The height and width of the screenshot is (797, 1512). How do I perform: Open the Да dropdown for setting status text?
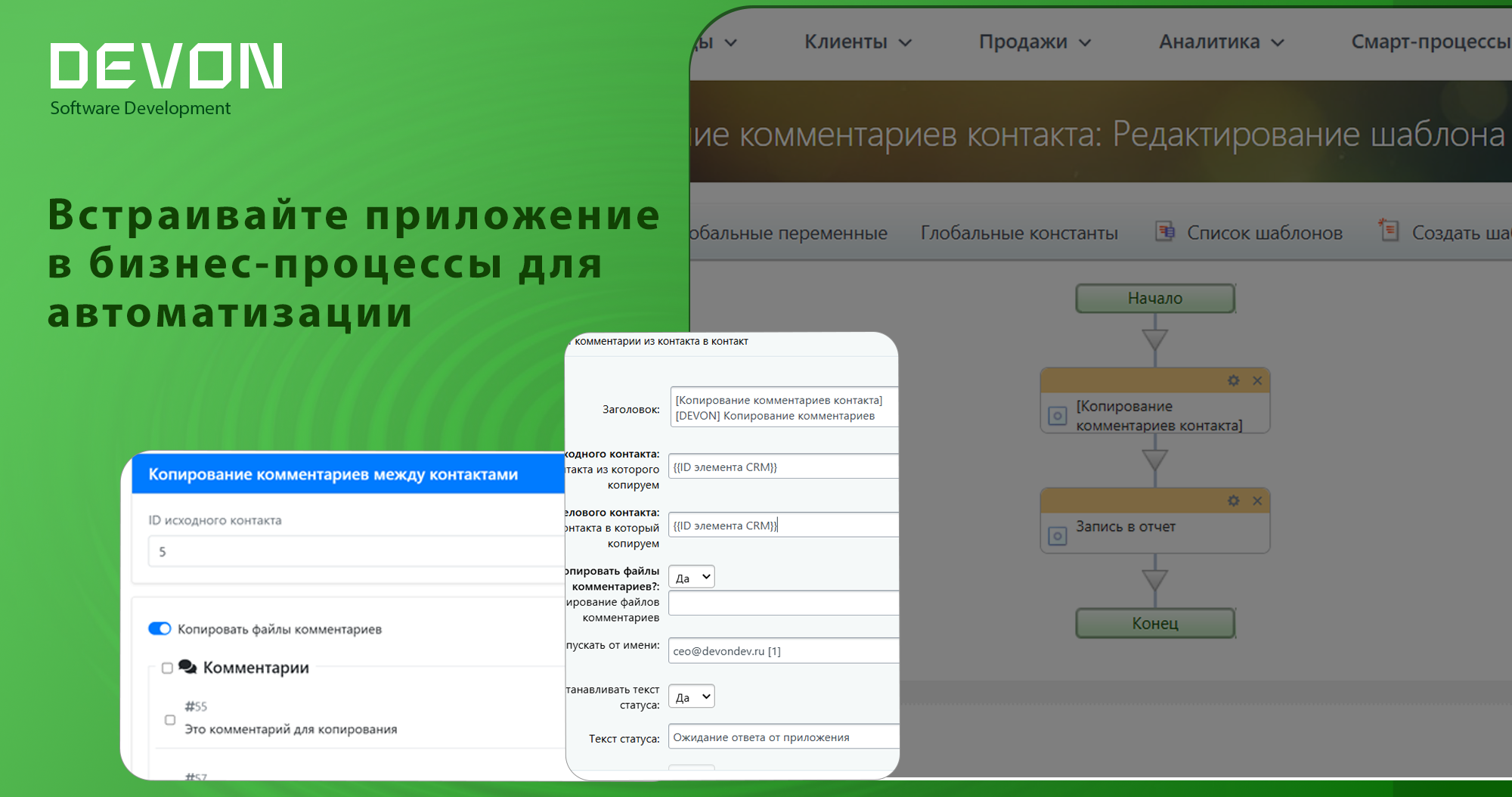point(692,696)
